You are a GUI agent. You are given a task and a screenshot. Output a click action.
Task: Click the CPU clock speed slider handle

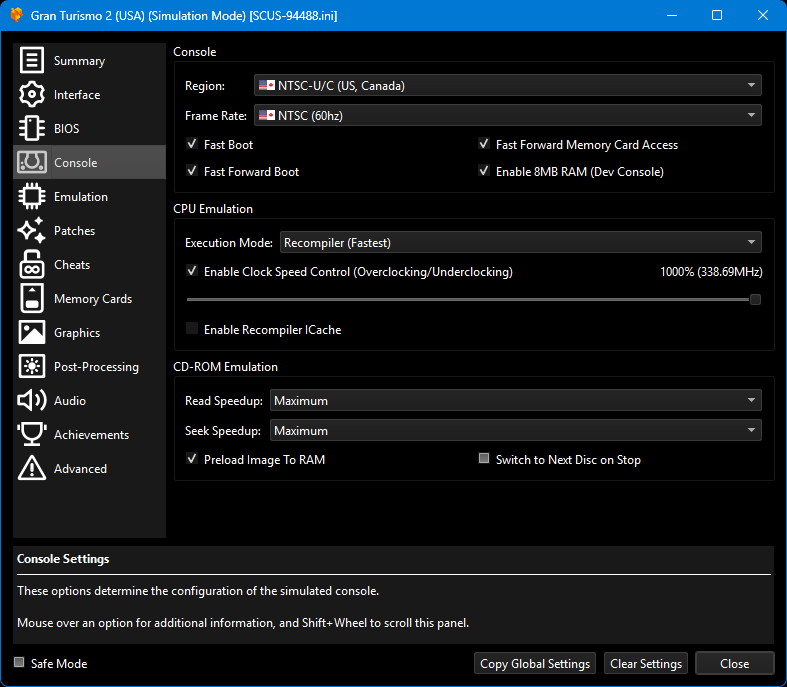[x=755, y=299]
